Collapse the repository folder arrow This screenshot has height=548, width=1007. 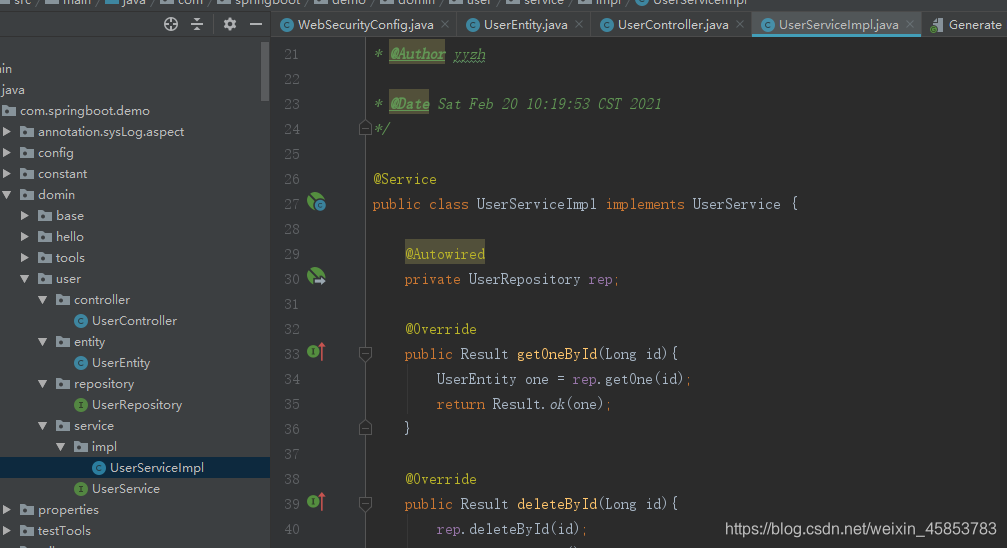pyautogui.click(x=43, y=384)
